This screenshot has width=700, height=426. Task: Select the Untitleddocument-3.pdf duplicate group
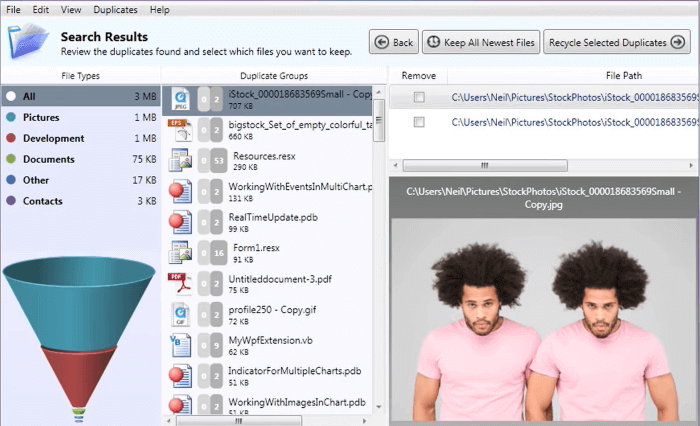click(267, 284)
